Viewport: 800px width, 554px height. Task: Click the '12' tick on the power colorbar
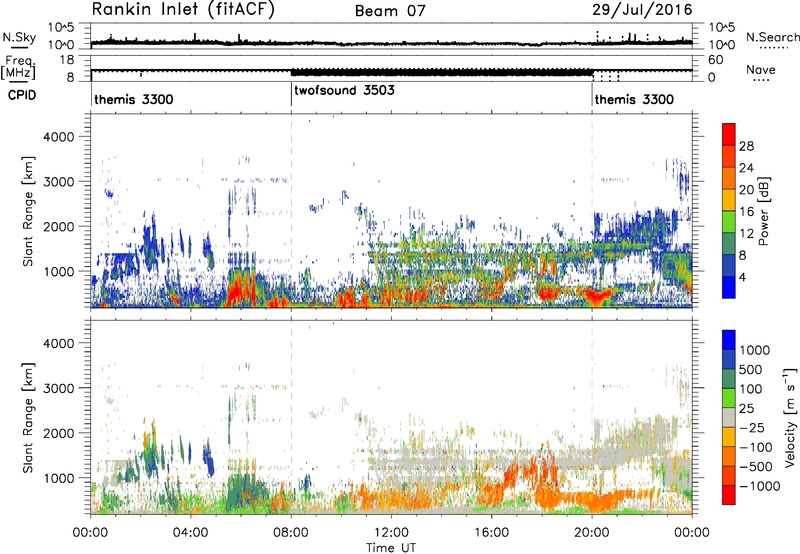pyautogui.click(x=746, y=234)
